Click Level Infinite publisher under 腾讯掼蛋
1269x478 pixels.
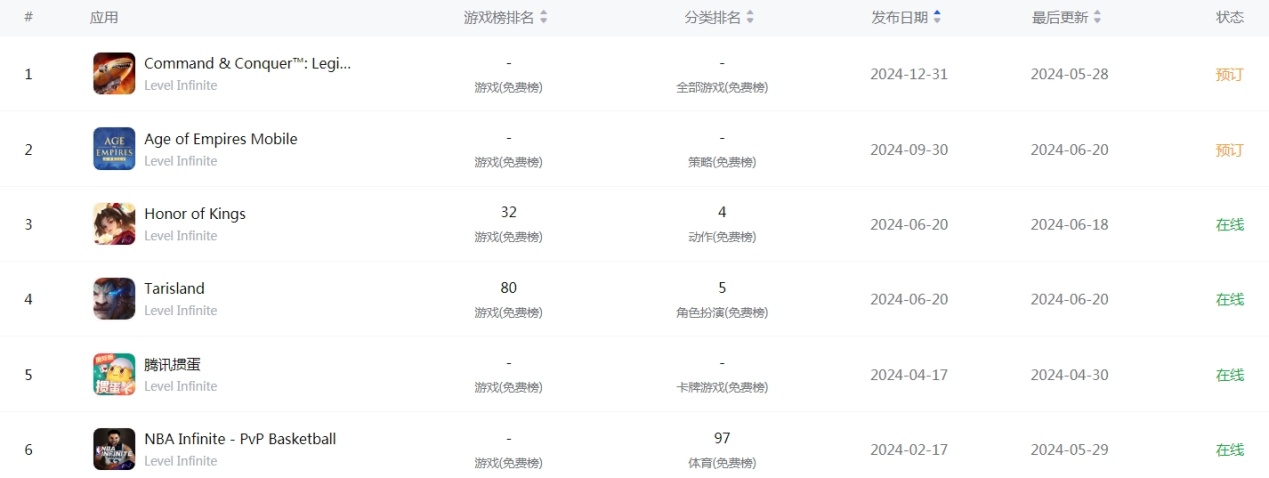coord(180,386)
